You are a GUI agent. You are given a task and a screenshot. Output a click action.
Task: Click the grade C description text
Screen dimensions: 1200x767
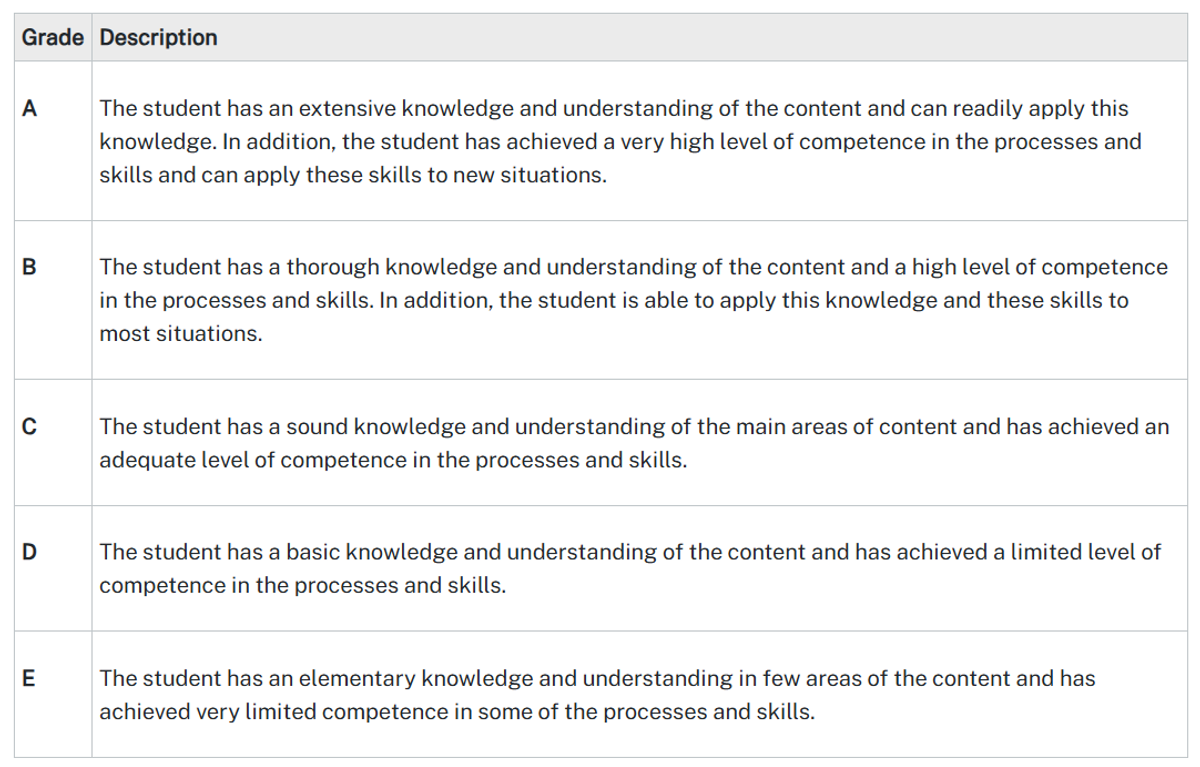click(634, 444)
